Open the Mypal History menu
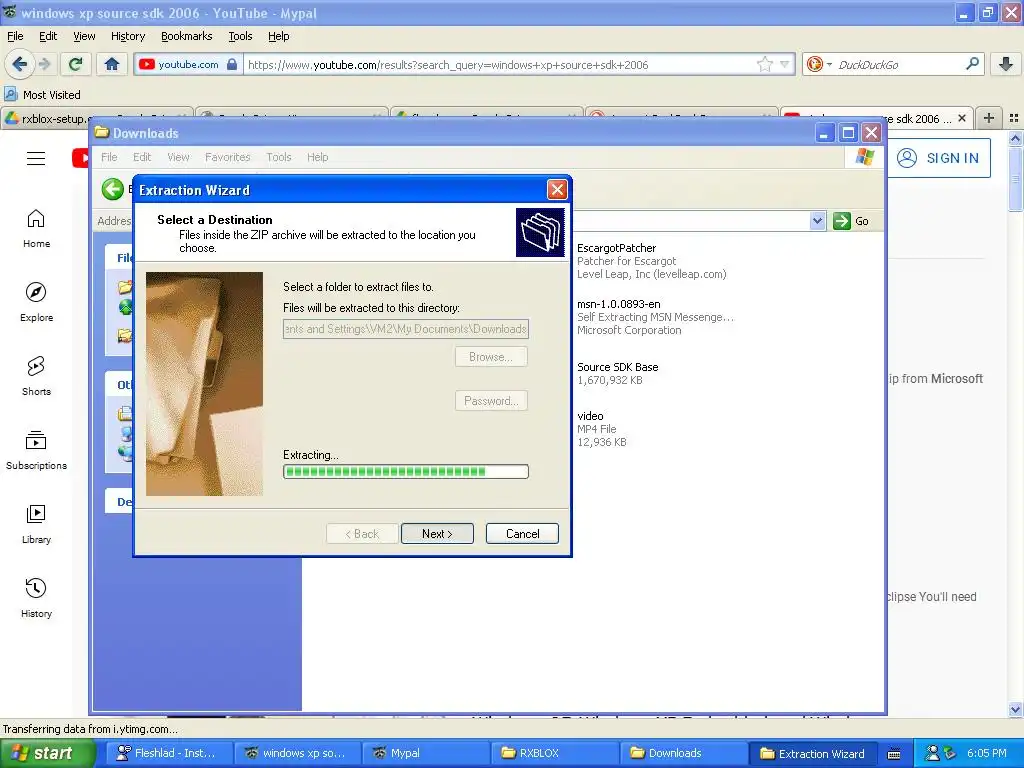The height and width of the screenshot is (768, 1024). (128, 36)
